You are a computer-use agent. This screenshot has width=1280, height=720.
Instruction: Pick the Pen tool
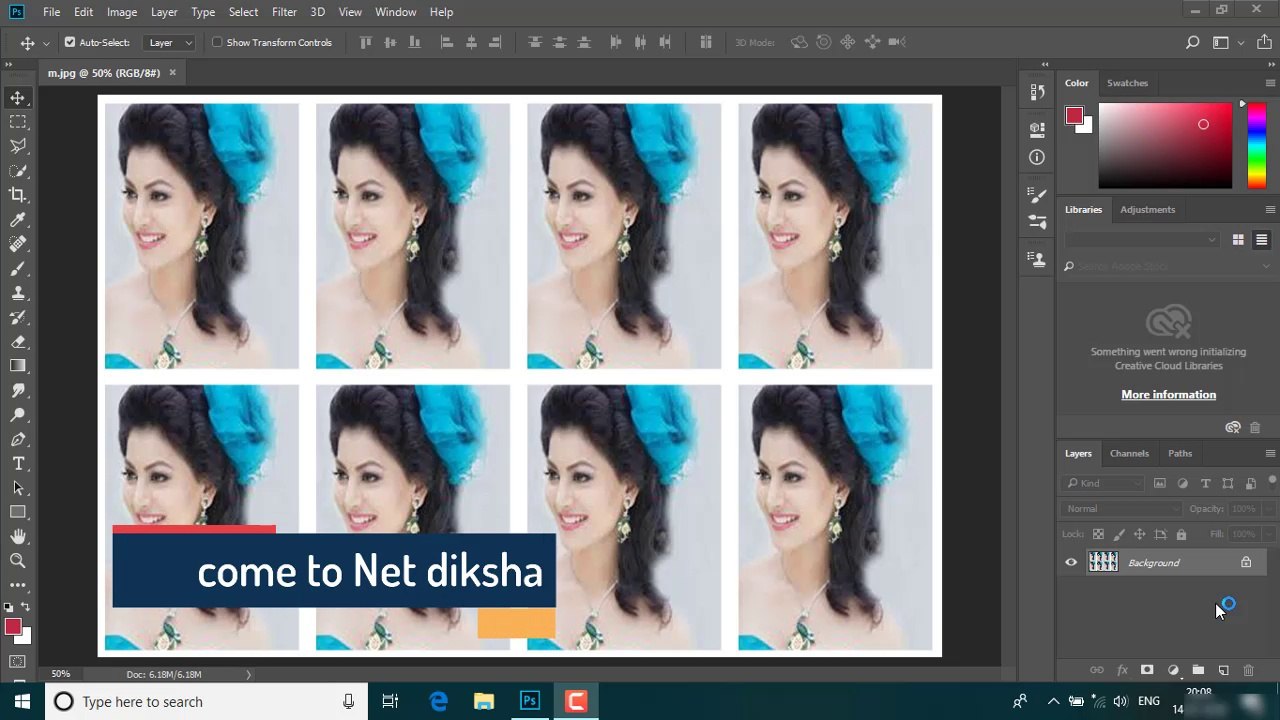18,439
